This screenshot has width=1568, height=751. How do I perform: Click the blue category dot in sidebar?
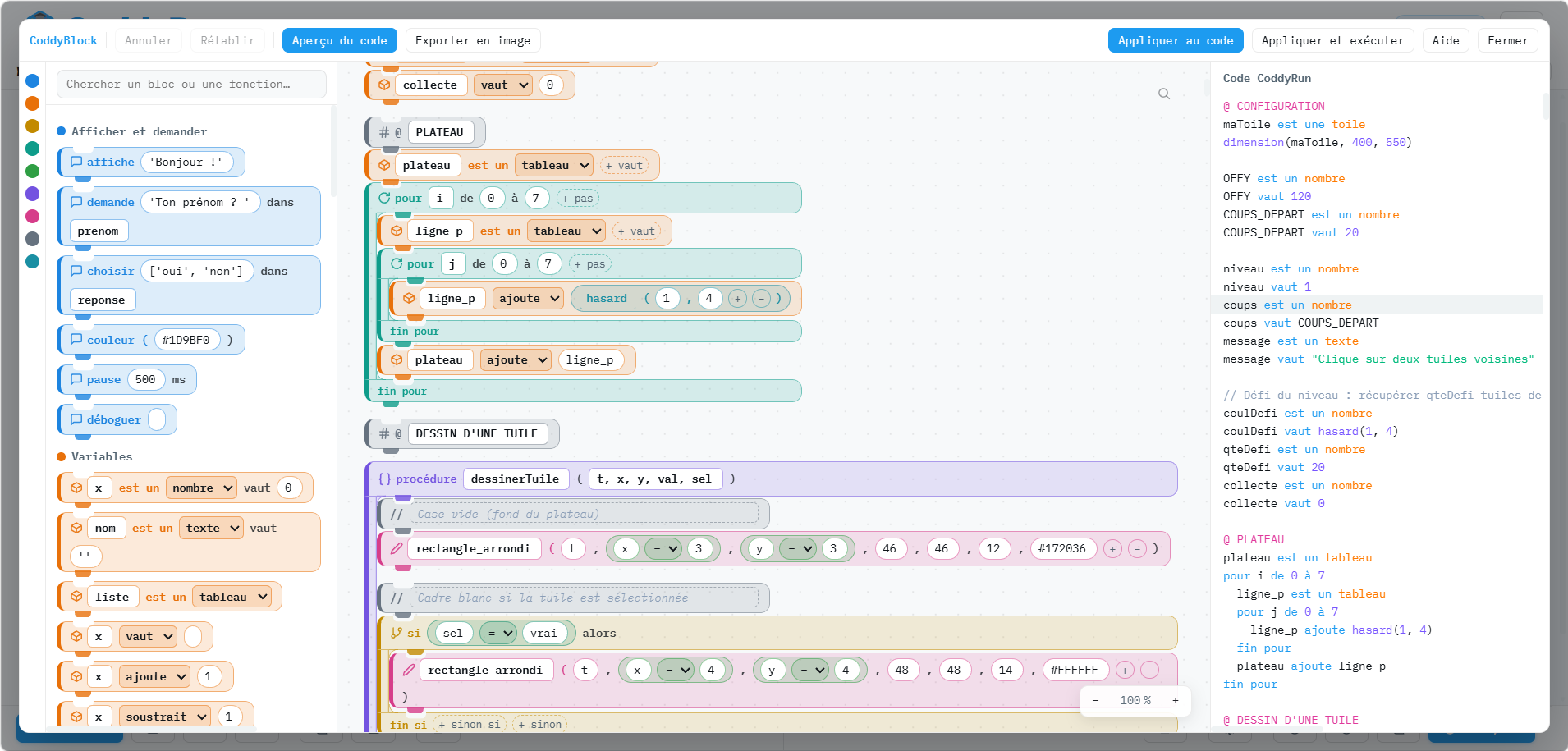tap(33, 80)
